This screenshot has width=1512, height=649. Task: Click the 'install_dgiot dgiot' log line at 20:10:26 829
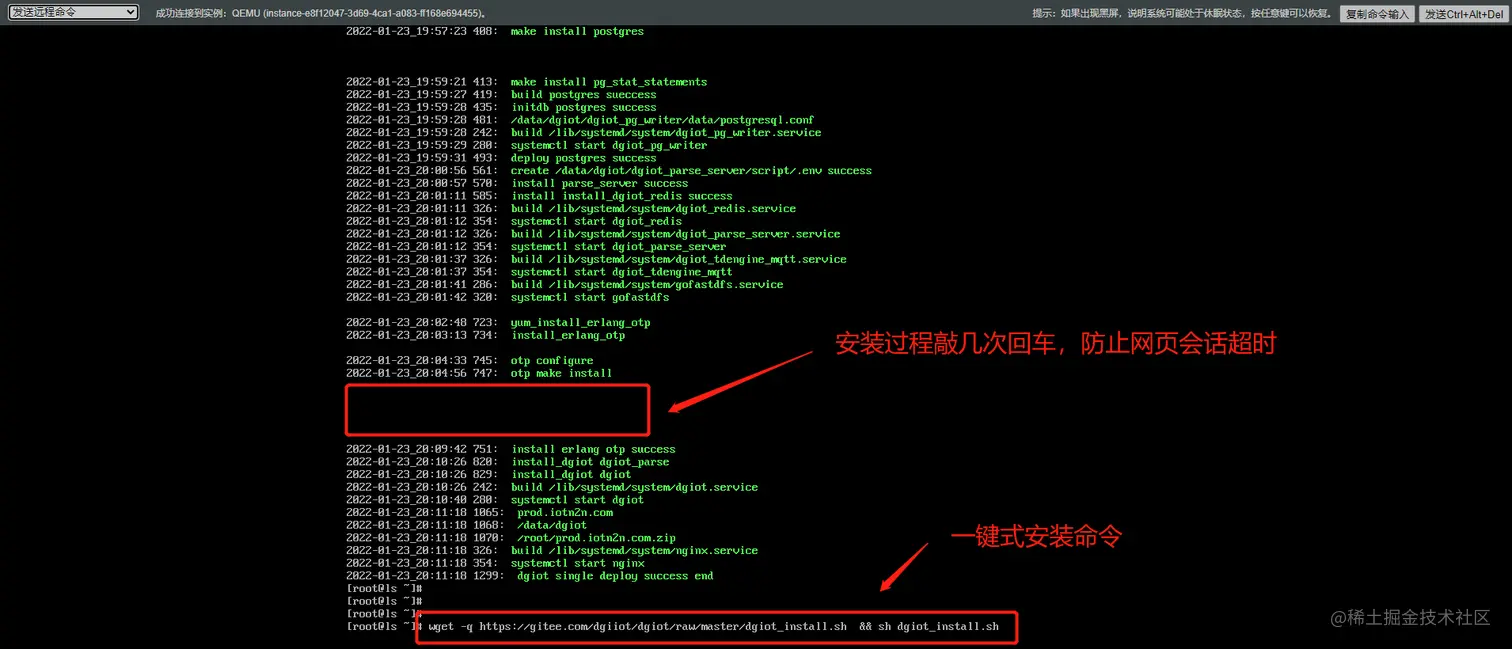[489, 475]
